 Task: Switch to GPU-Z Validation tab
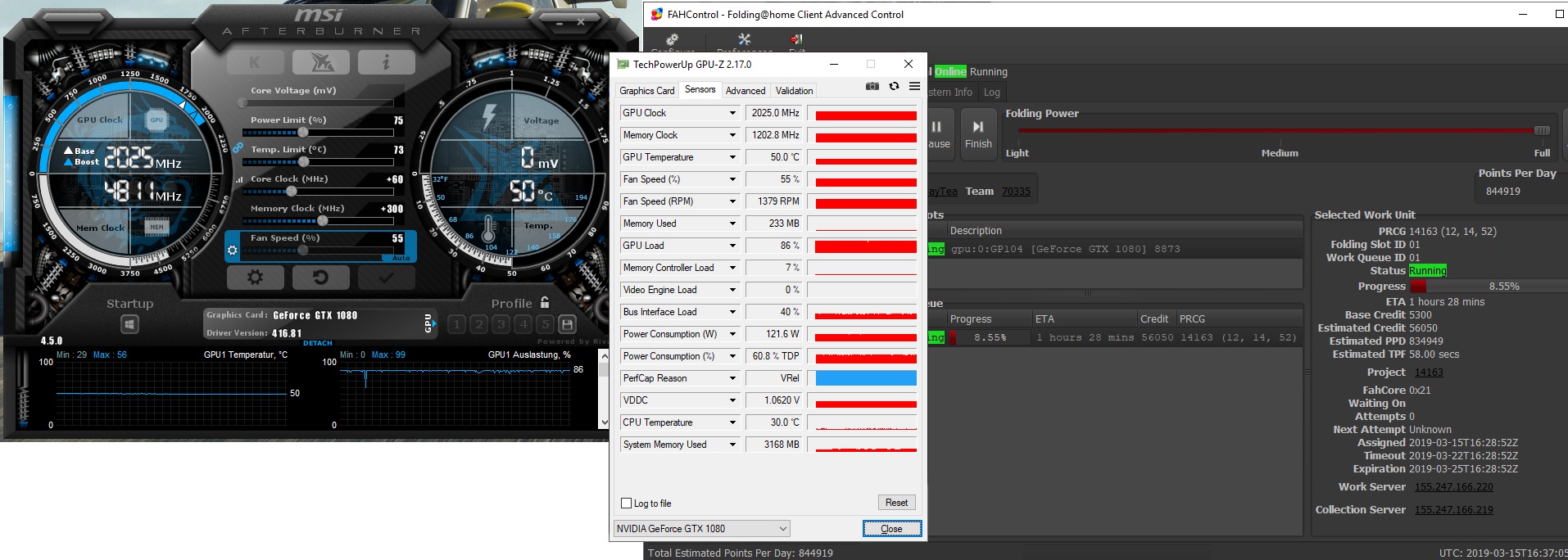point(795,91)
